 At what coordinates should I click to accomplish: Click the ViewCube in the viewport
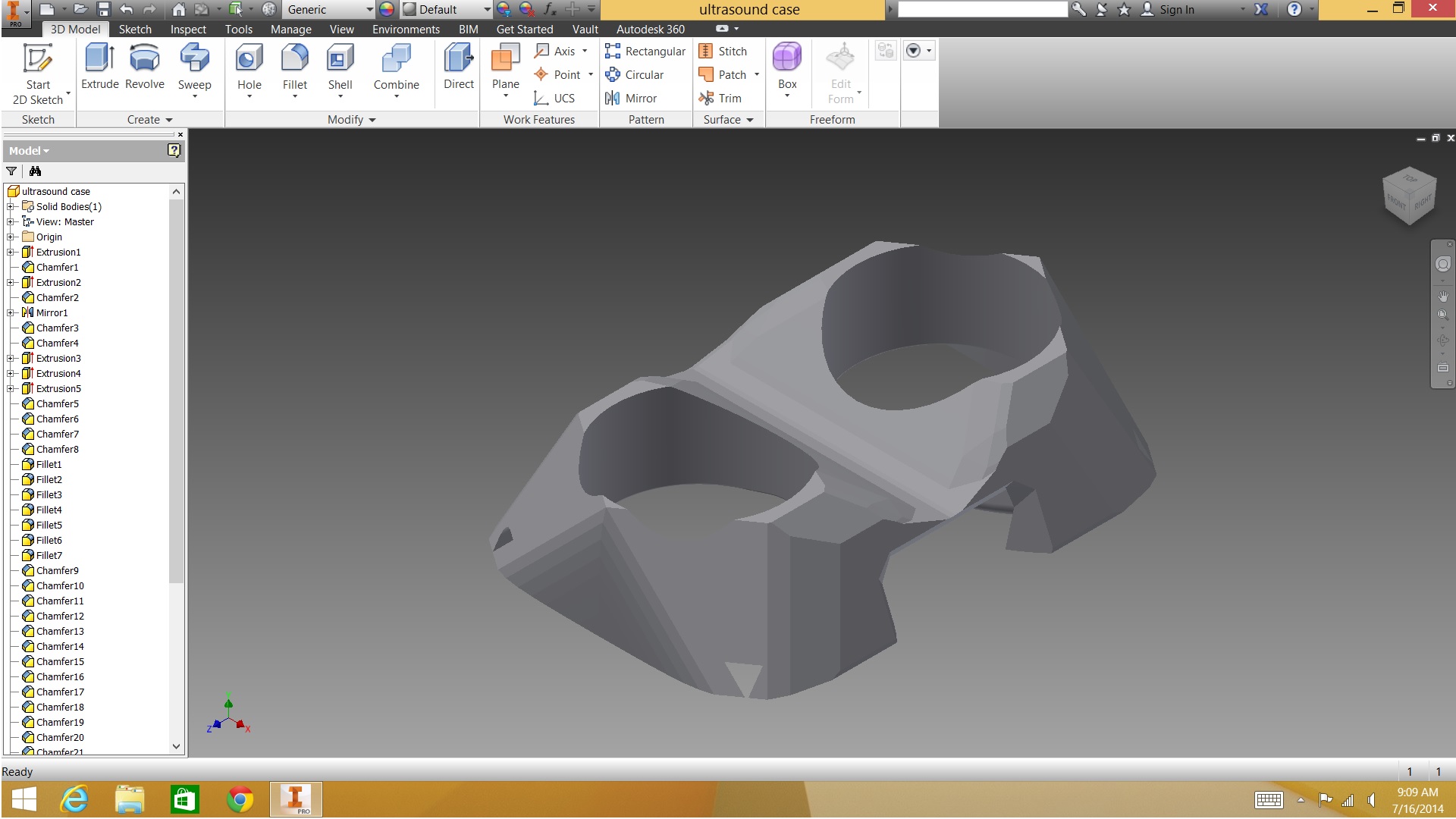[1409, 196]
